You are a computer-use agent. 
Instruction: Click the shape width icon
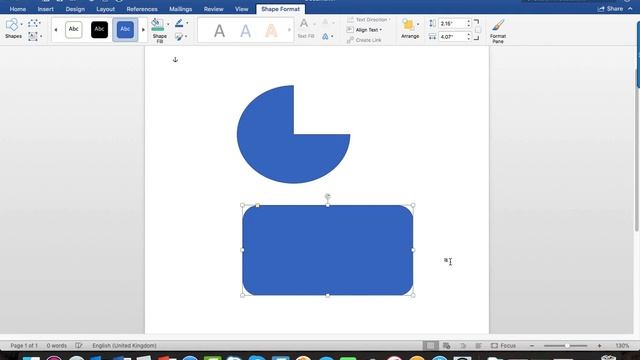[432, 37]
